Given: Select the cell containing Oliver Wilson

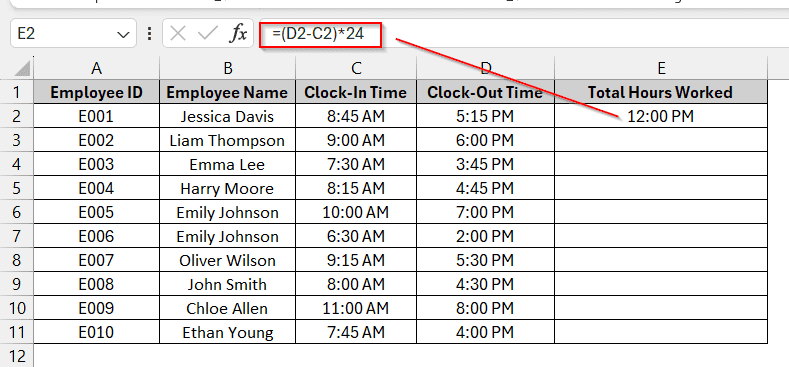Looking at the screenshot, I should click(227, 260).
